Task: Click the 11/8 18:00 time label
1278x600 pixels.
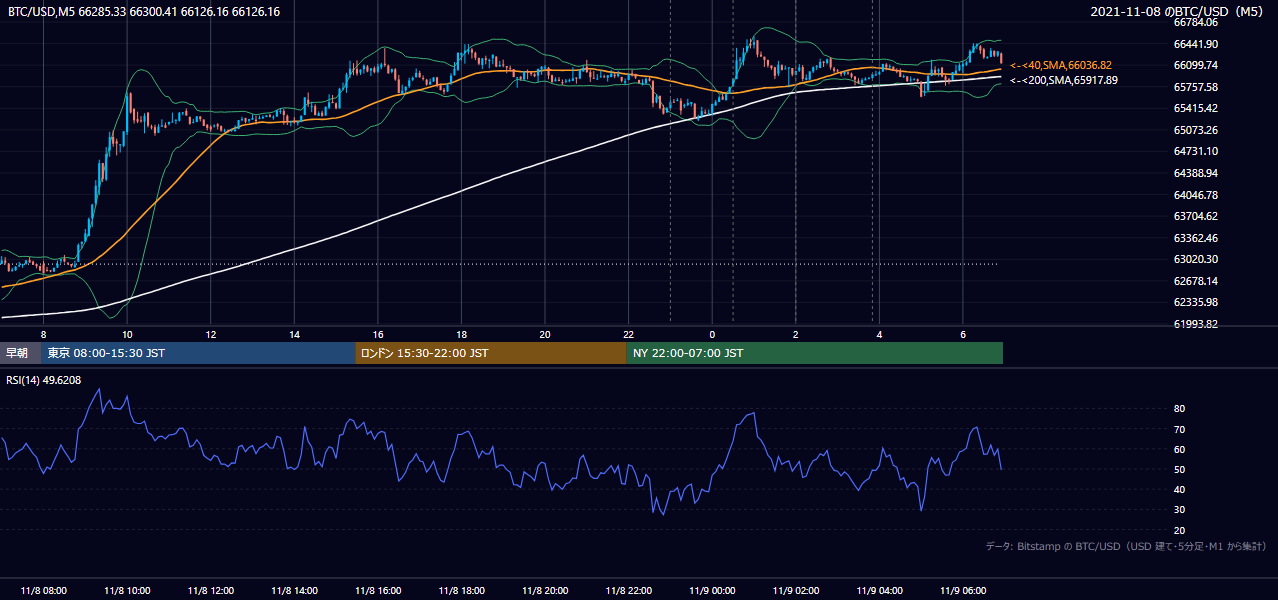Action: click(x=461, y=590)
